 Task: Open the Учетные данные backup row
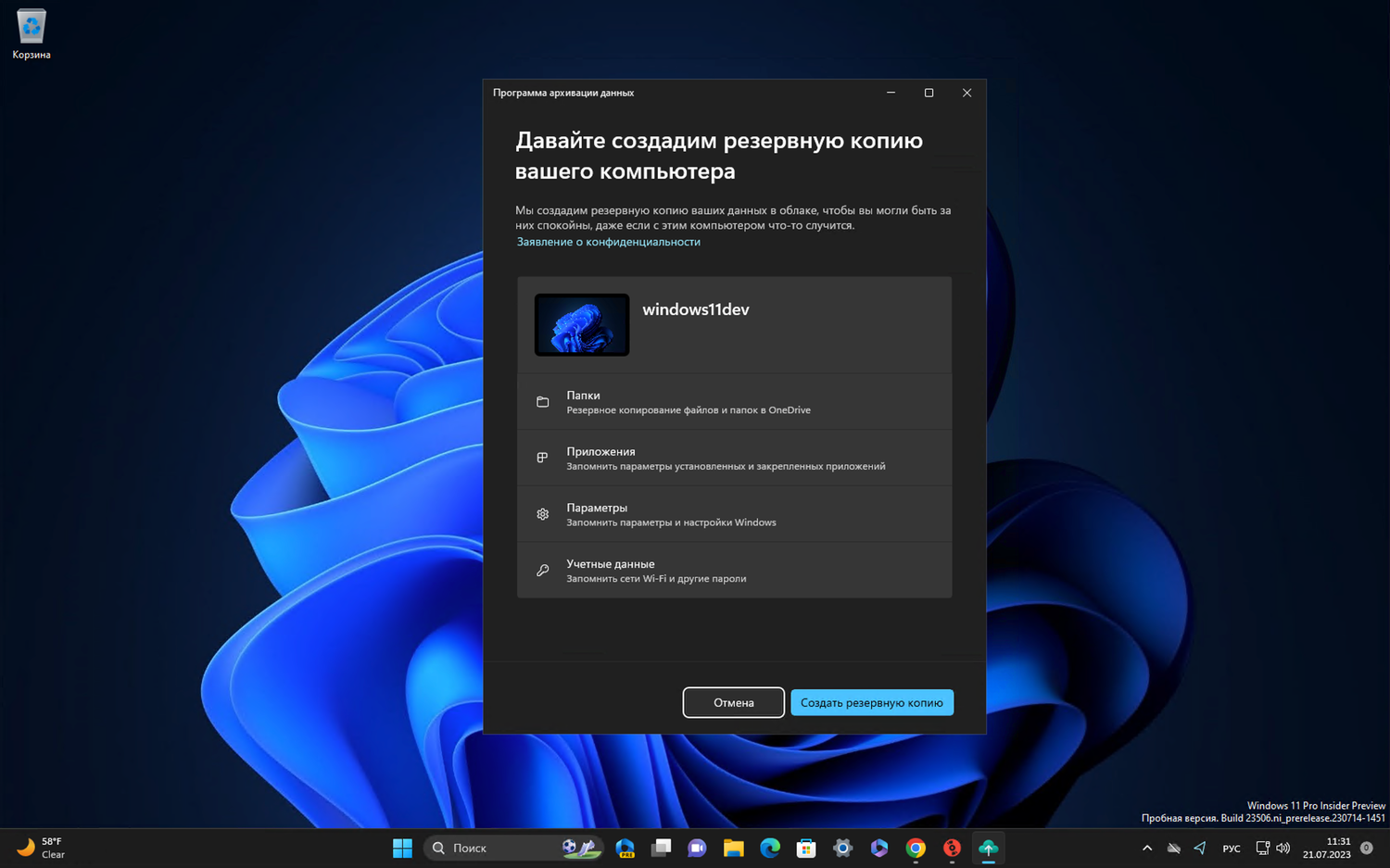click(x=734, y=571)
